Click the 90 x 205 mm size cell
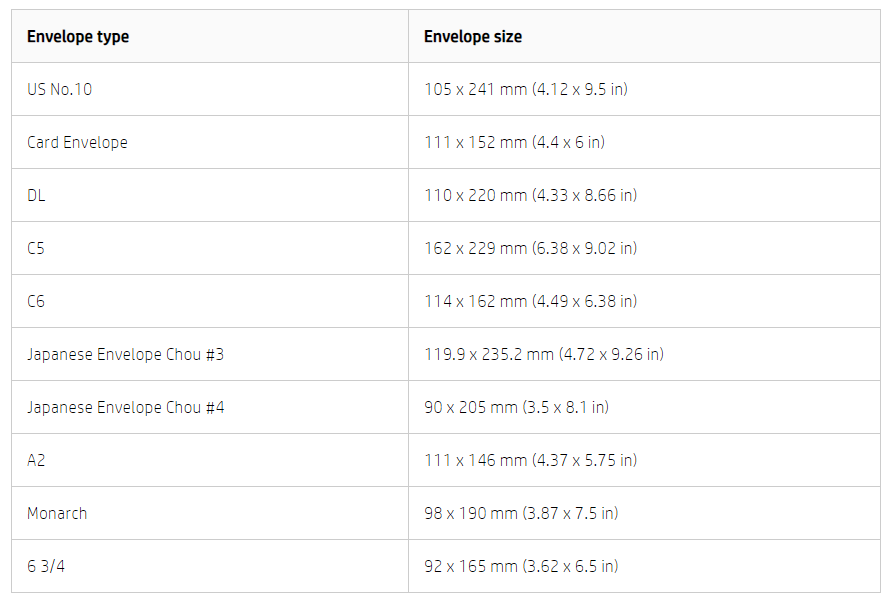 [x=516, y=407]
